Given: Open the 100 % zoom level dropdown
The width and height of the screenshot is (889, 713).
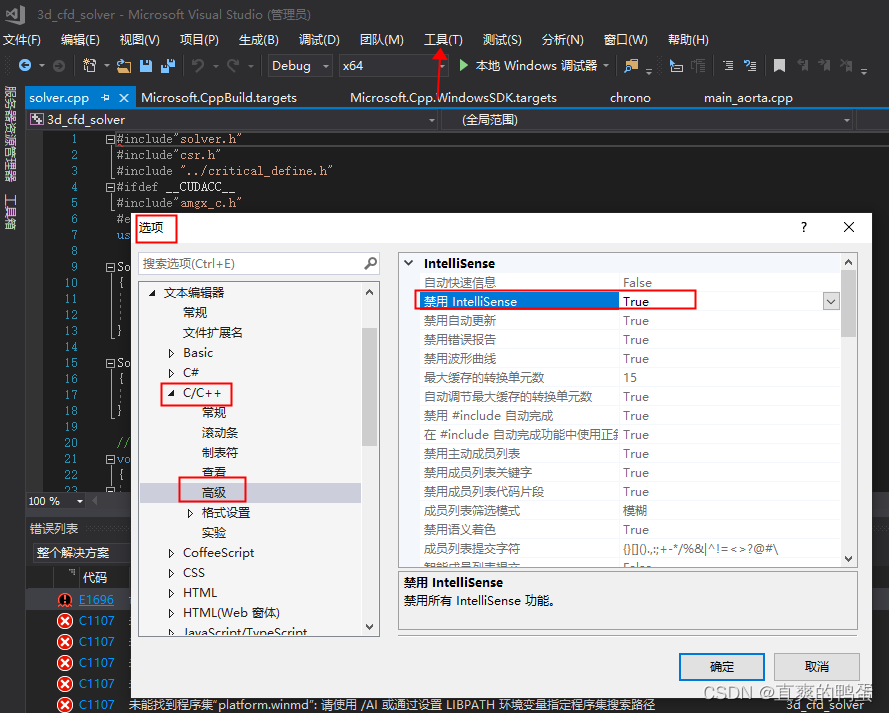Looking at the screenshot, I should point(80,501).
